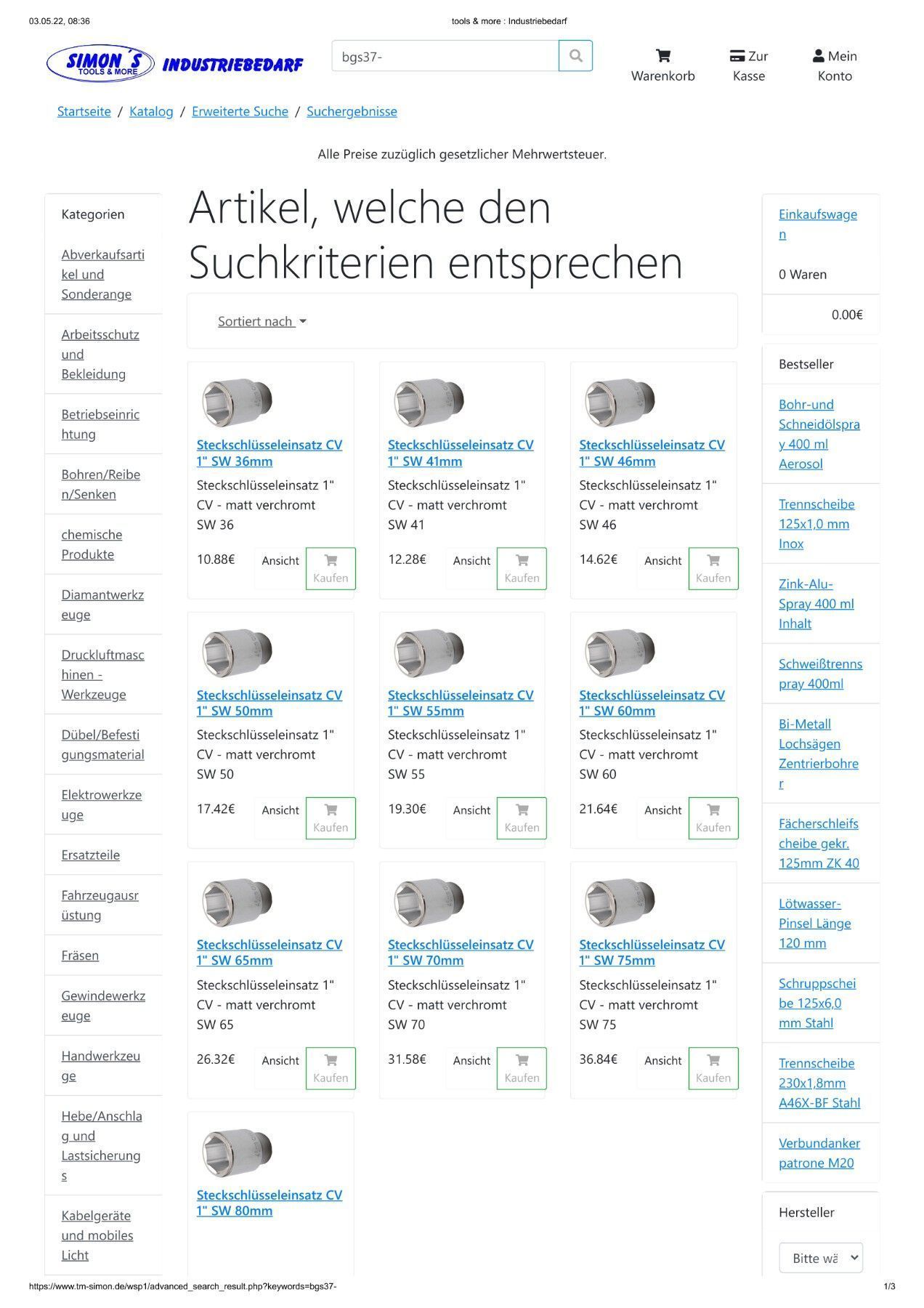Select Elektrowerkzeuge category in sidebar
The image size is (924, 1308).
101,804
